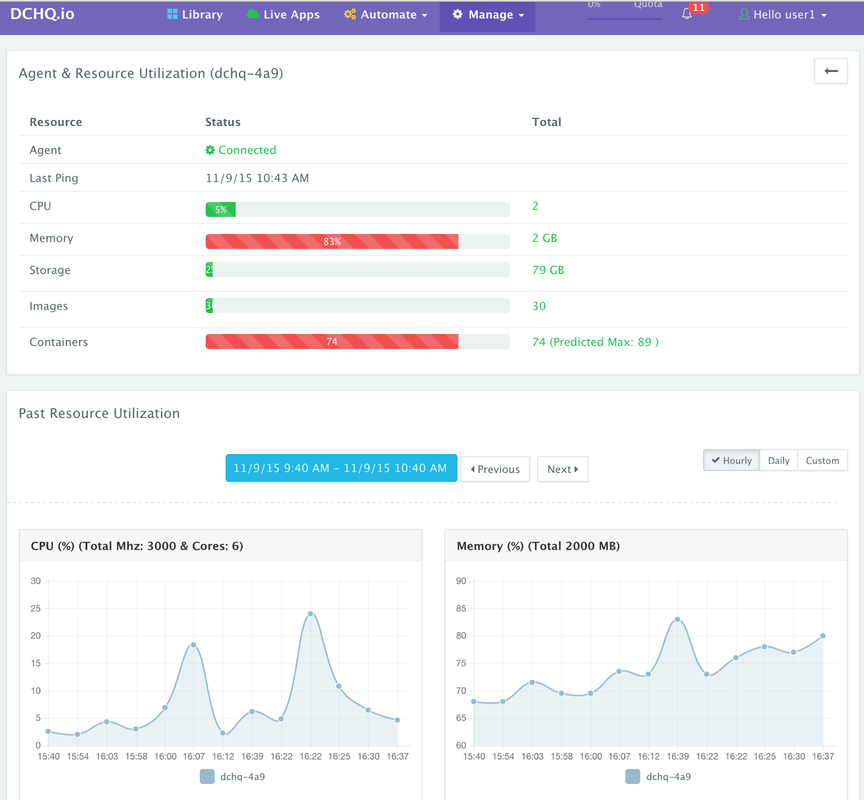This screenshot has width=864, height=800.
Task: Click the Previous time range button
Action: point(495,469)
